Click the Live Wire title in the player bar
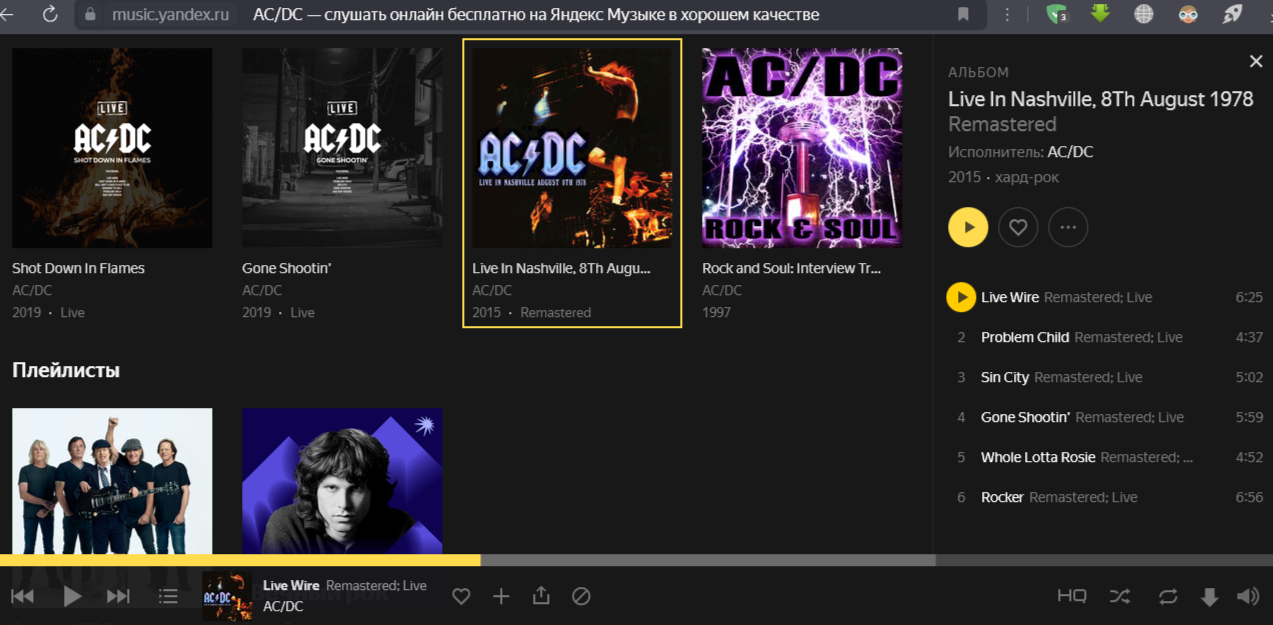 coord(291,585)
